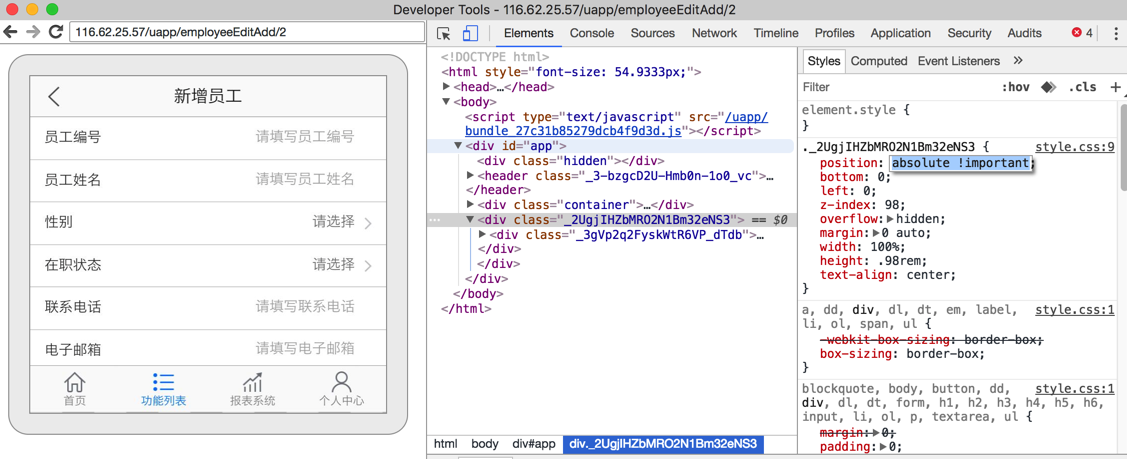Viewport: 1127px width, 459px height.
Task: Select the Event Listeners sidebar tab
Action: pyautogui.click(x=958, y=61)
